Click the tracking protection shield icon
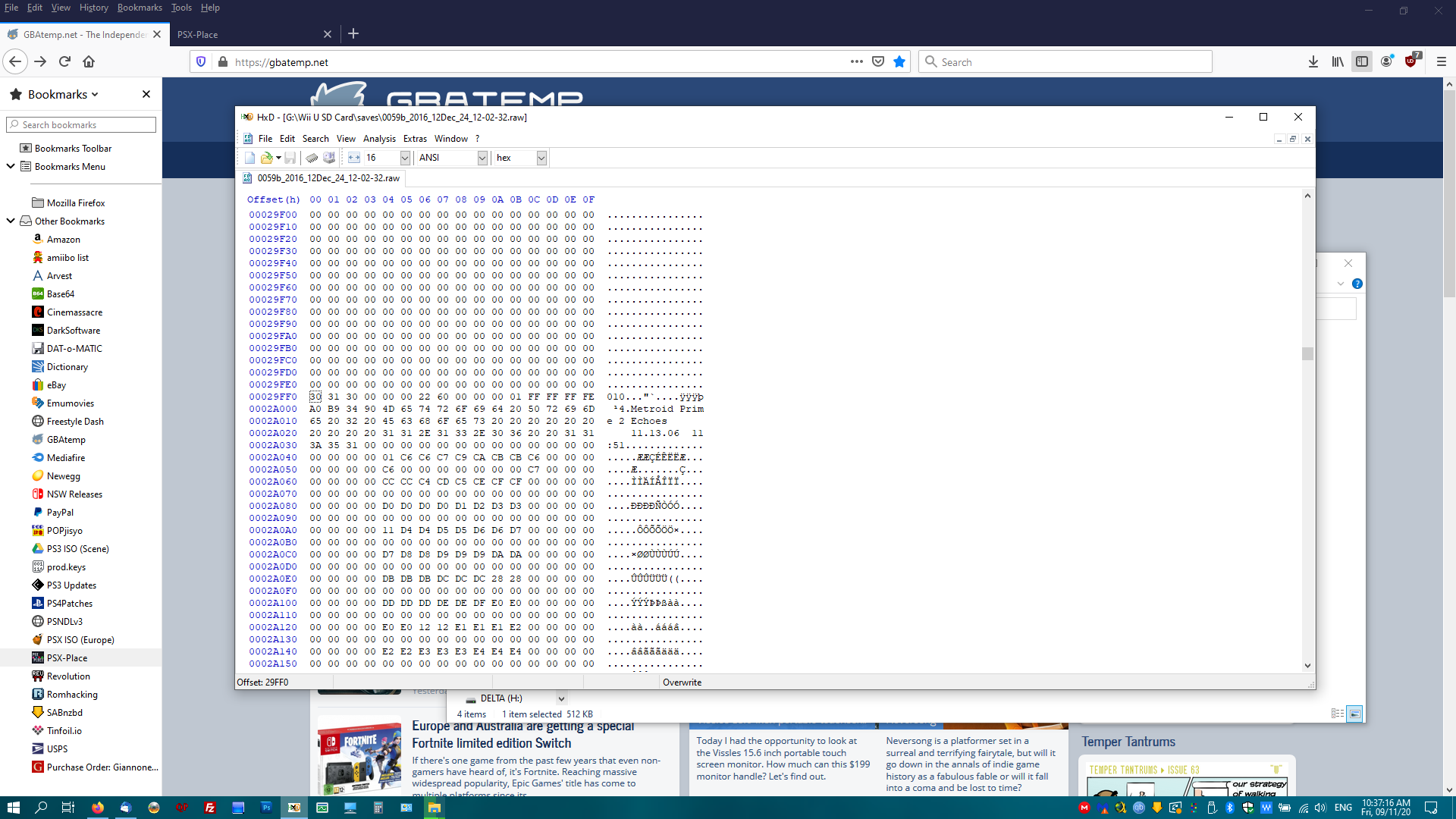This screenshot has height=819, width=1456. pos(201,62)
